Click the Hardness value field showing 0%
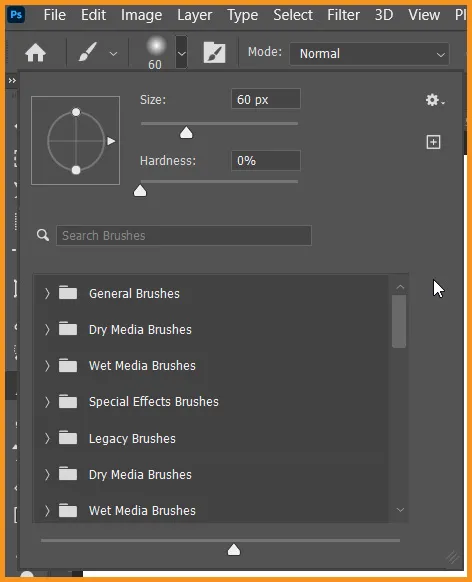 266,161
